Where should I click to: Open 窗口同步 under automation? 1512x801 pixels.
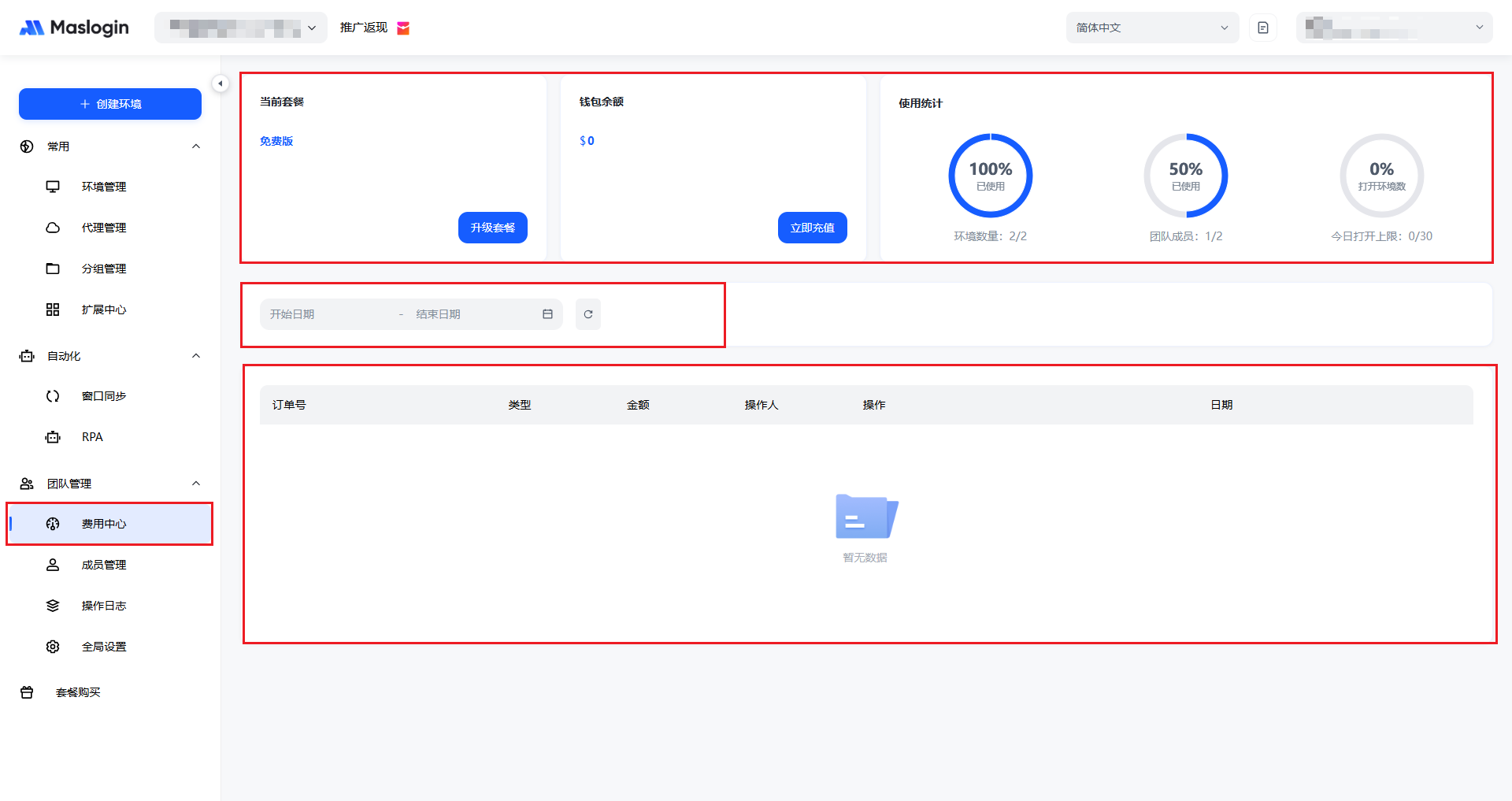tap(104, 396)
